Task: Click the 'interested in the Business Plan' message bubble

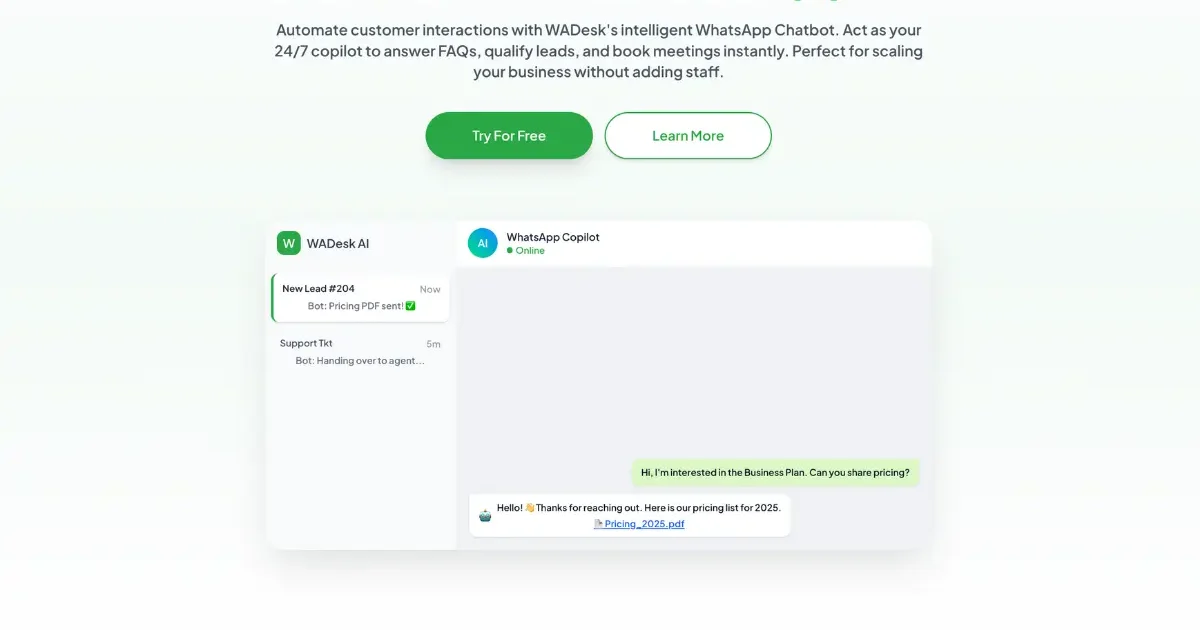Action: (775, 473)
